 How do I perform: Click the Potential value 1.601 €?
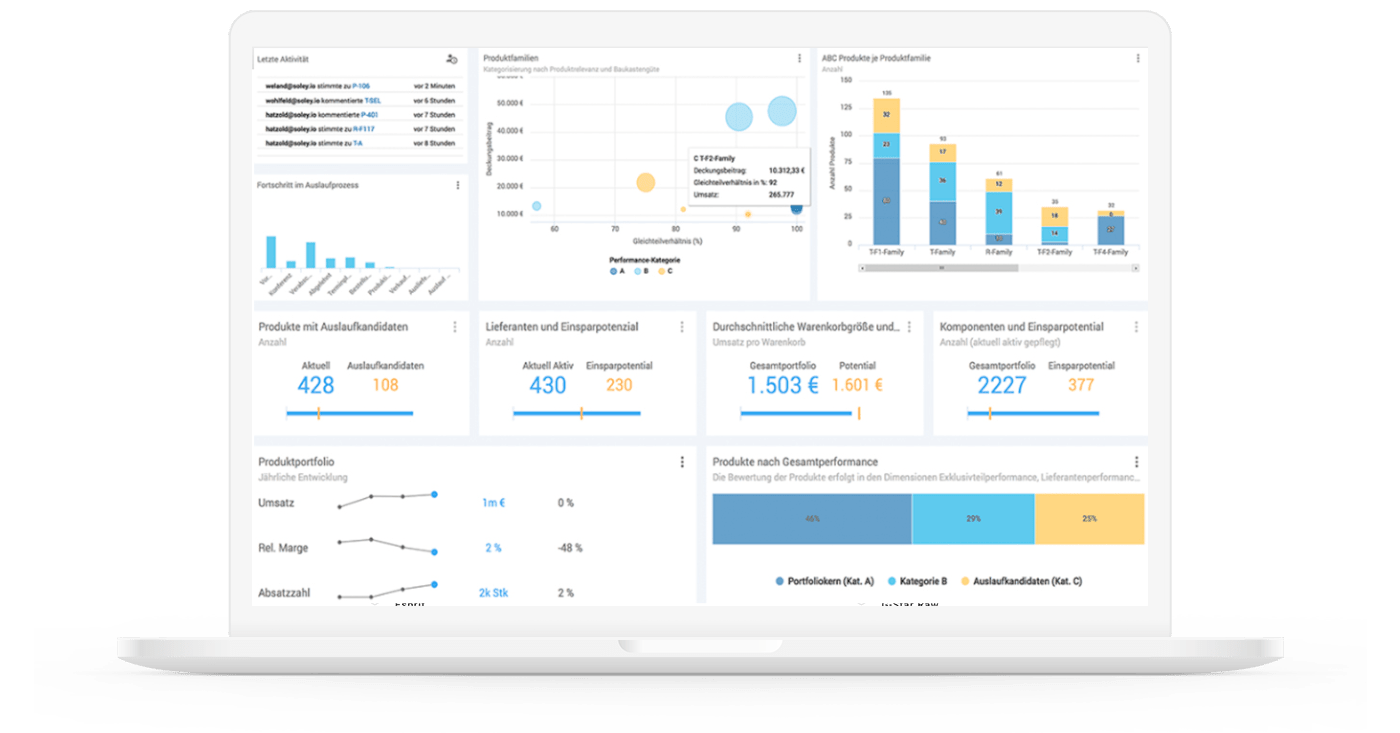point(857,385)
